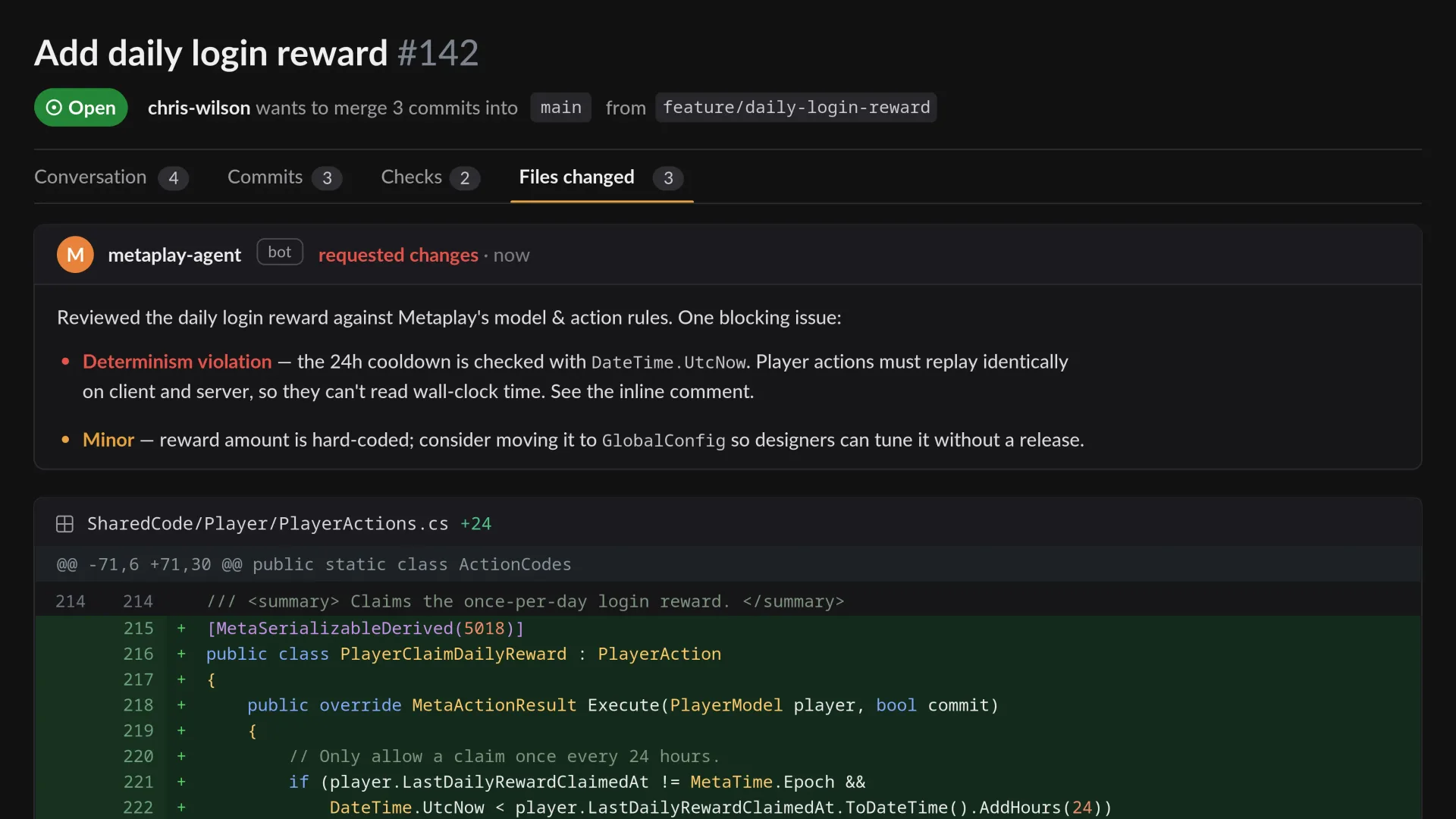The height and width of the screenshot is (819, 1456).
Task: Click the 'now' review timestamp
Action: click(511, 256)
